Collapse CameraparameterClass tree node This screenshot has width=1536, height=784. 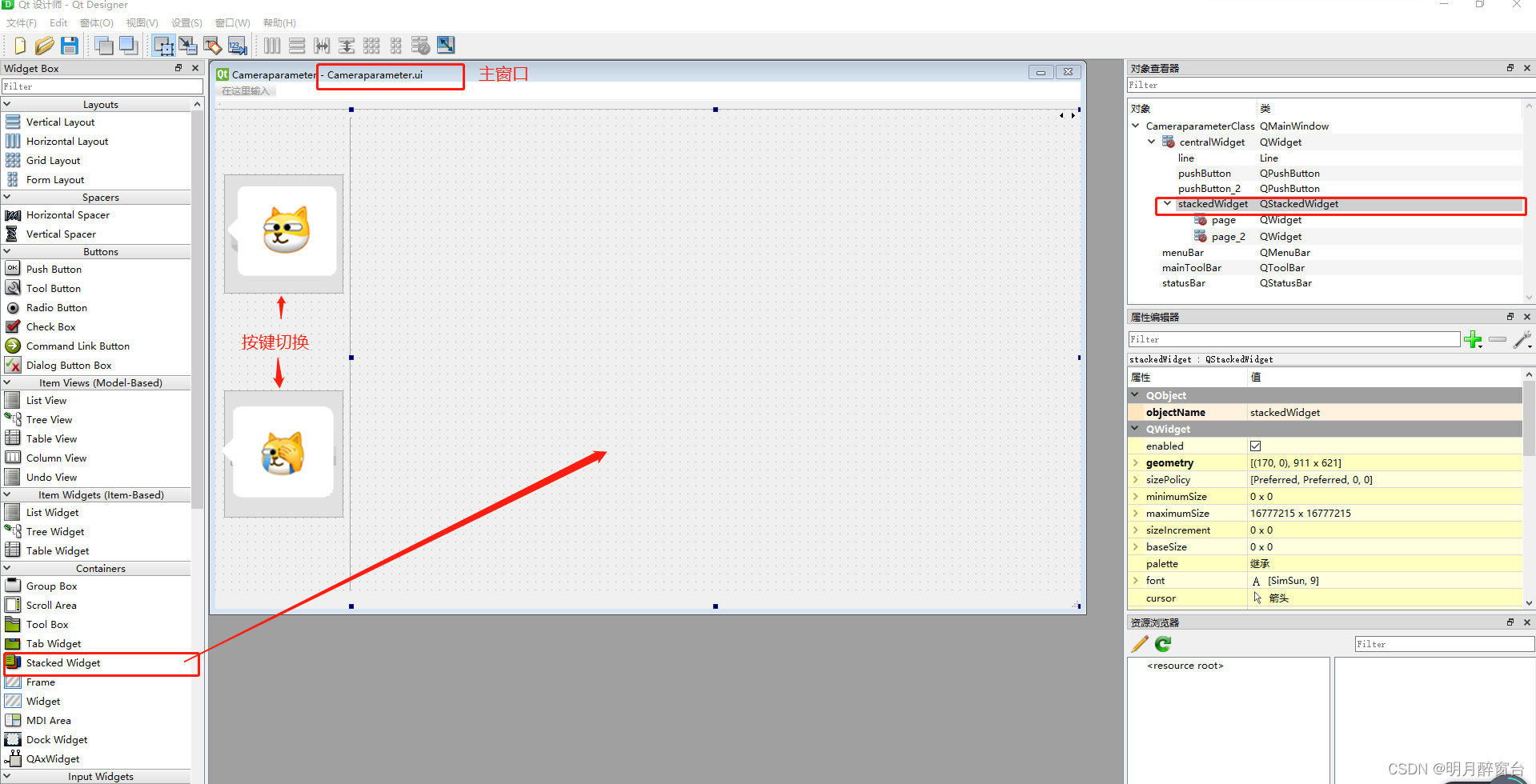pos(1136,126)
